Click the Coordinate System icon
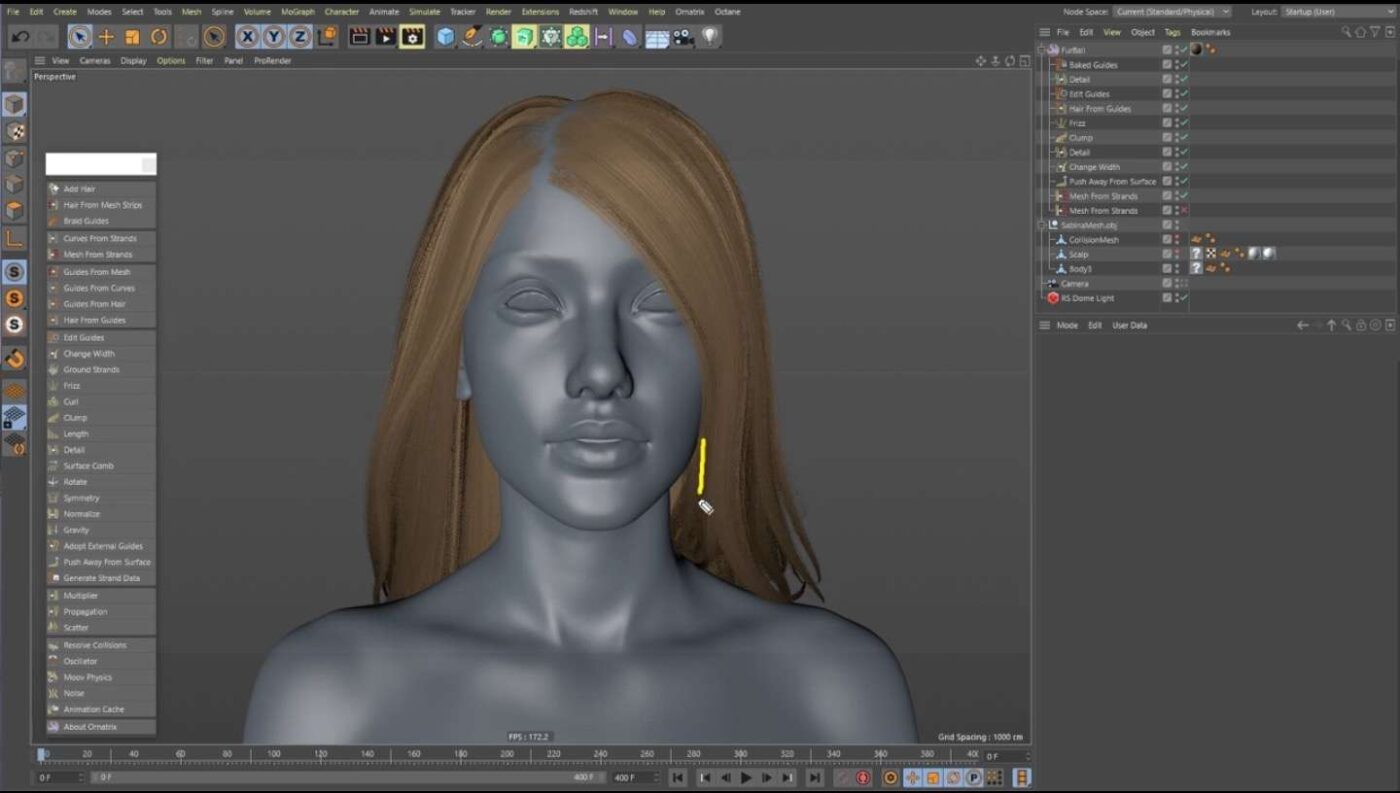1400x793 pixels. click(327, 37)
